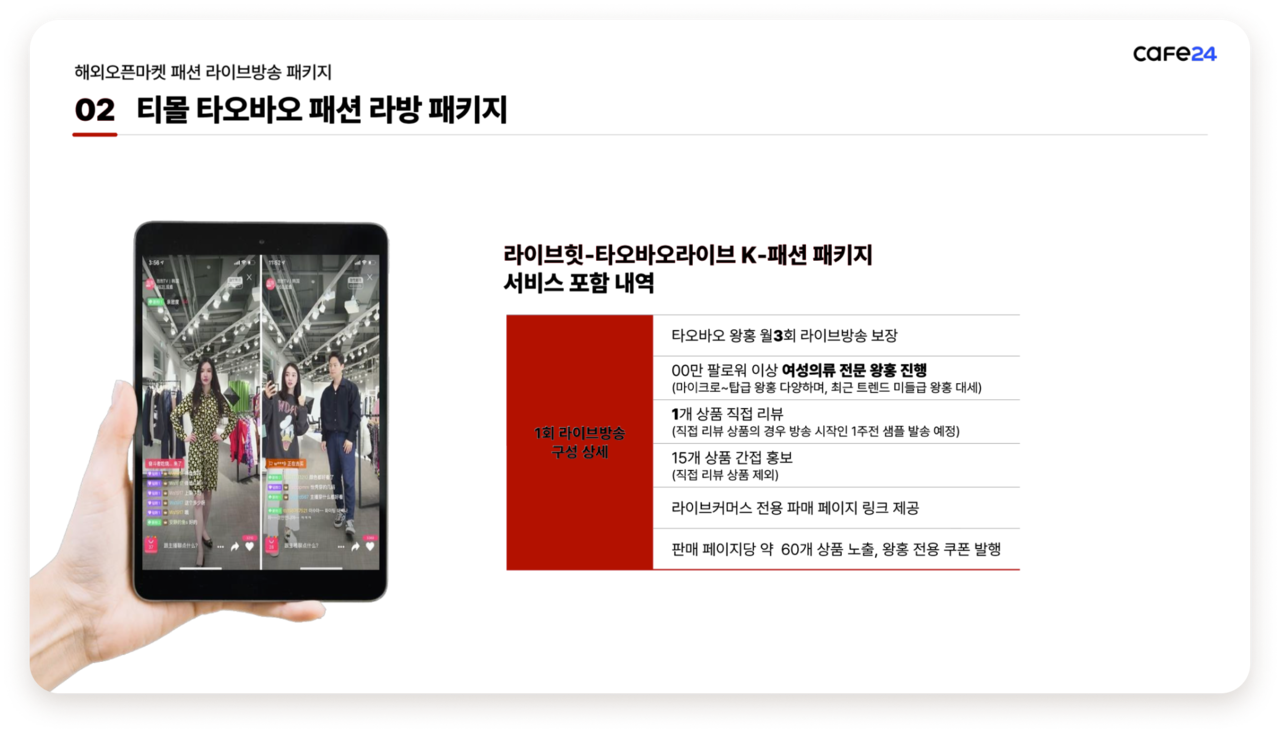Close the right live stream on the tablet
The width and height of the screenshot is (1280, 733).
[369, 278]
